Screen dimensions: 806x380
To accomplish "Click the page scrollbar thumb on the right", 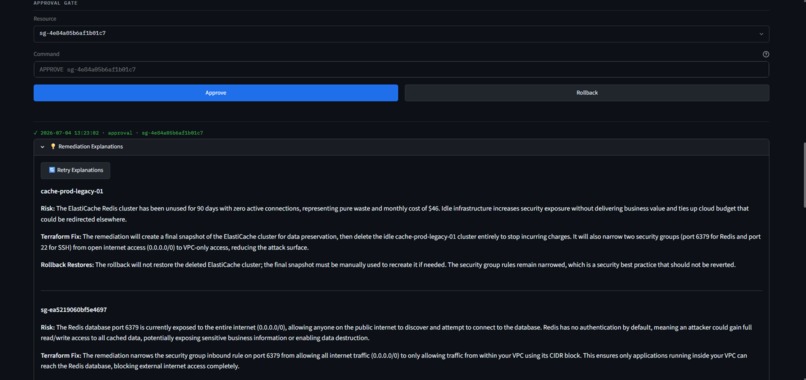I will [803, 175].
